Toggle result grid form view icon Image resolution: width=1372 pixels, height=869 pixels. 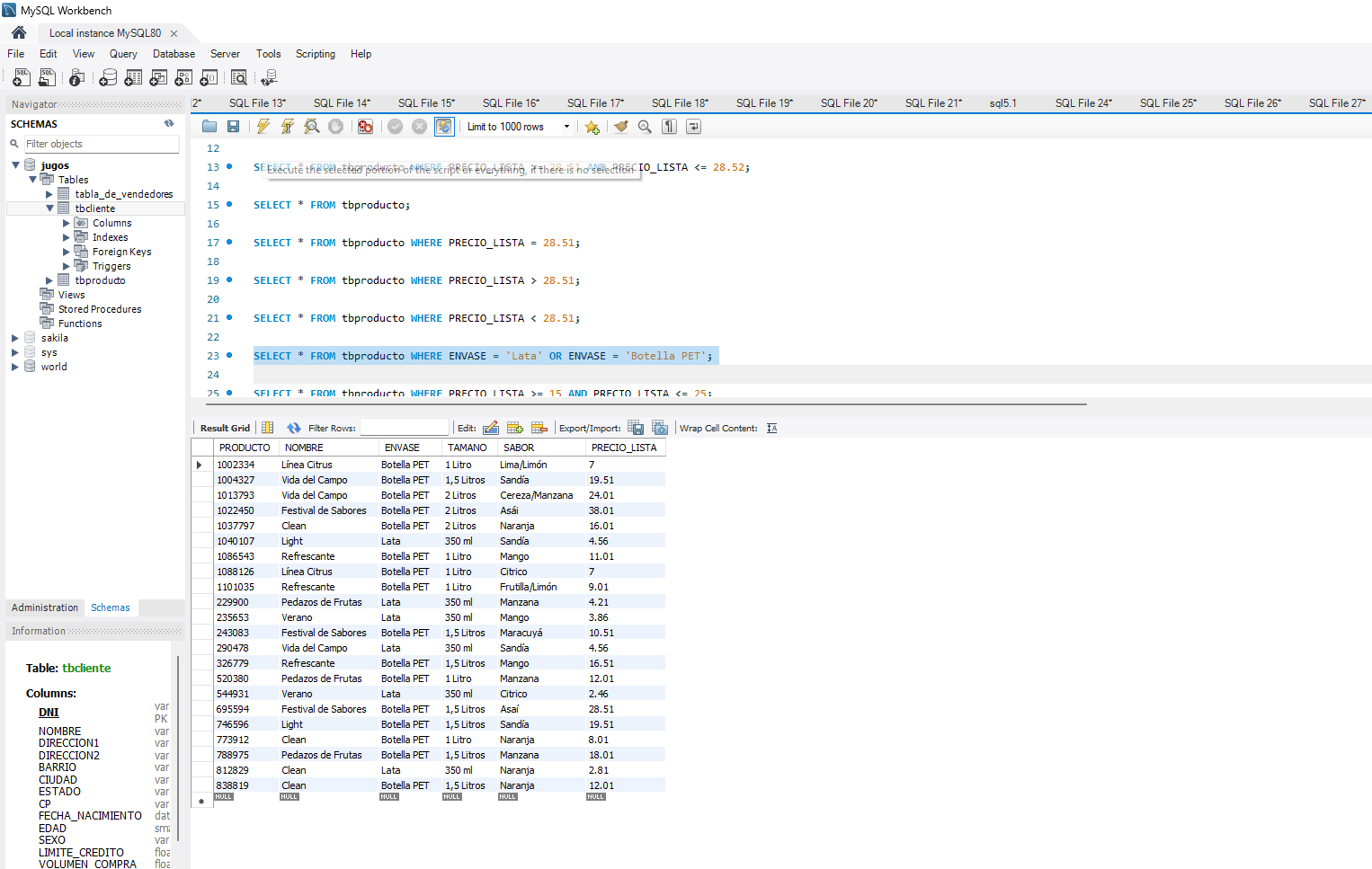[268, 428]
